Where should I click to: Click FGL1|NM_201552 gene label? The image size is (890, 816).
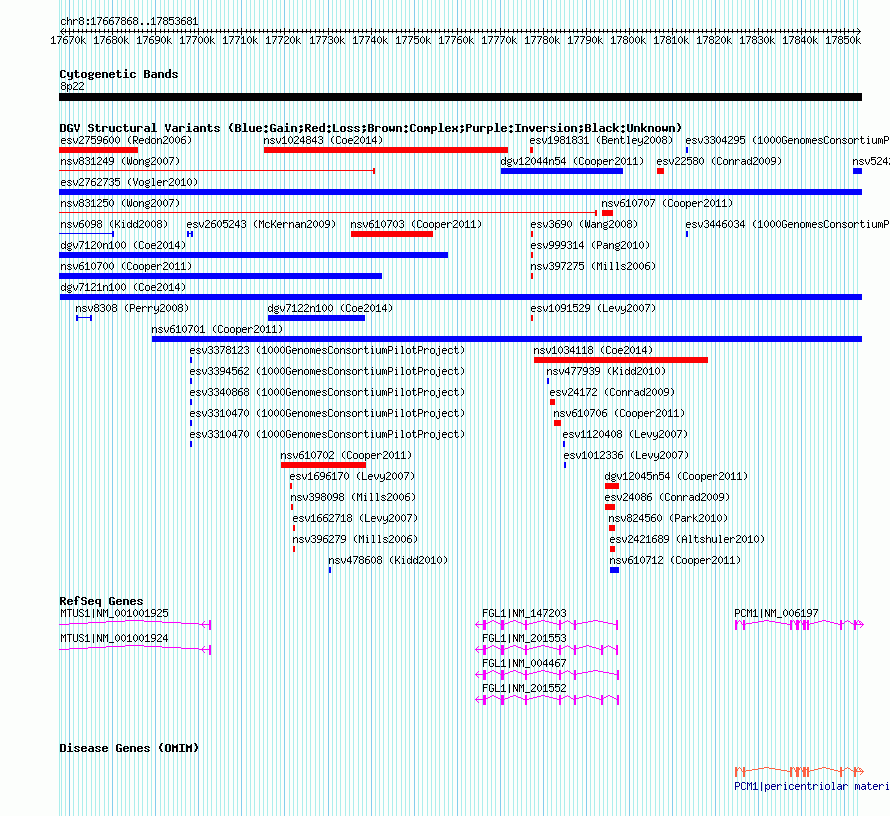pyautogui.click(x=524, y=688)
